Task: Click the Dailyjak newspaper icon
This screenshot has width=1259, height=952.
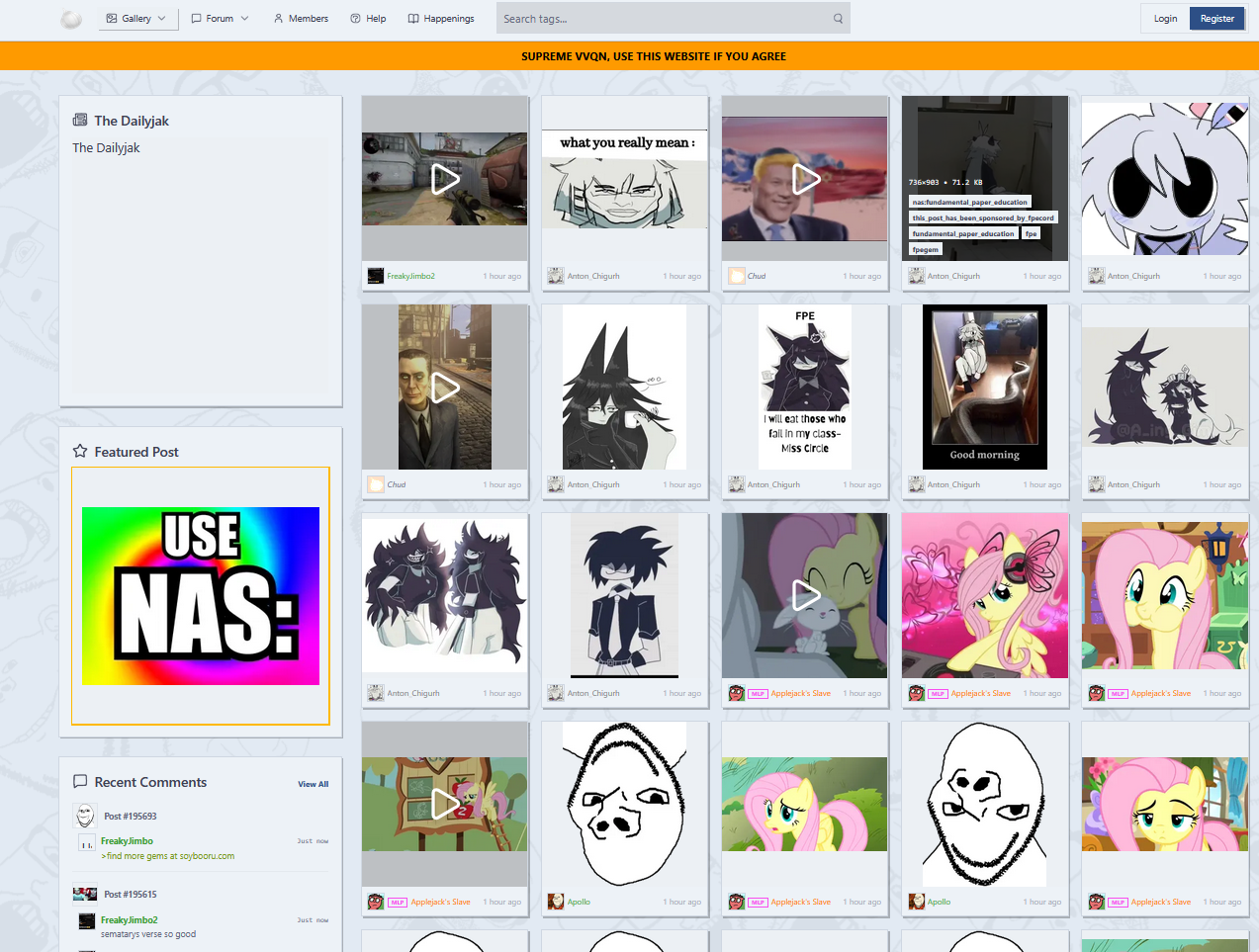Action: pyautogui.click(x=80, y=121)
